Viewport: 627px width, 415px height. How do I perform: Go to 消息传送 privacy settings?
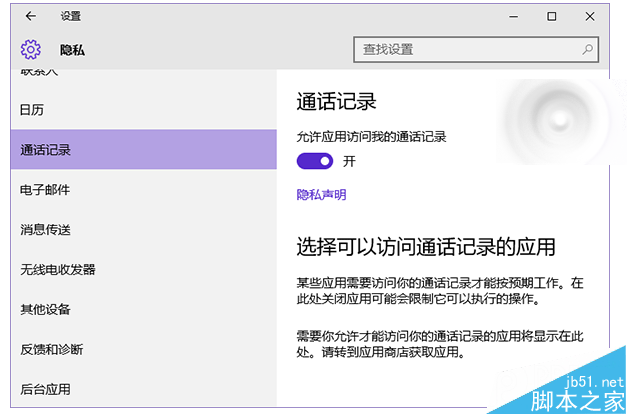(45, 230)
